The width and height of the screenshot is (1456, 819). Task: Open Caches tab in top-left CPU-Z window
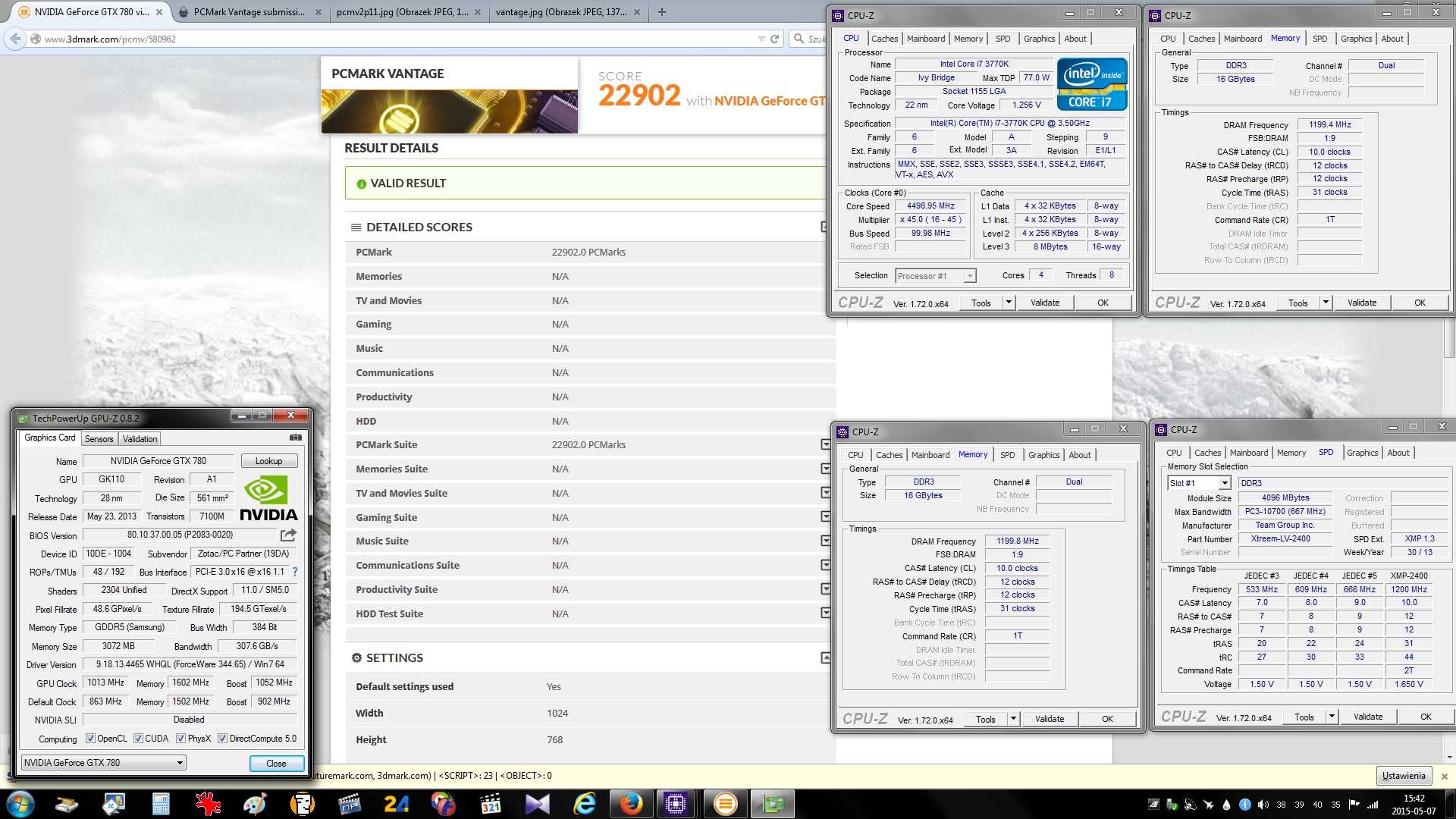click(x=884, y=39)
